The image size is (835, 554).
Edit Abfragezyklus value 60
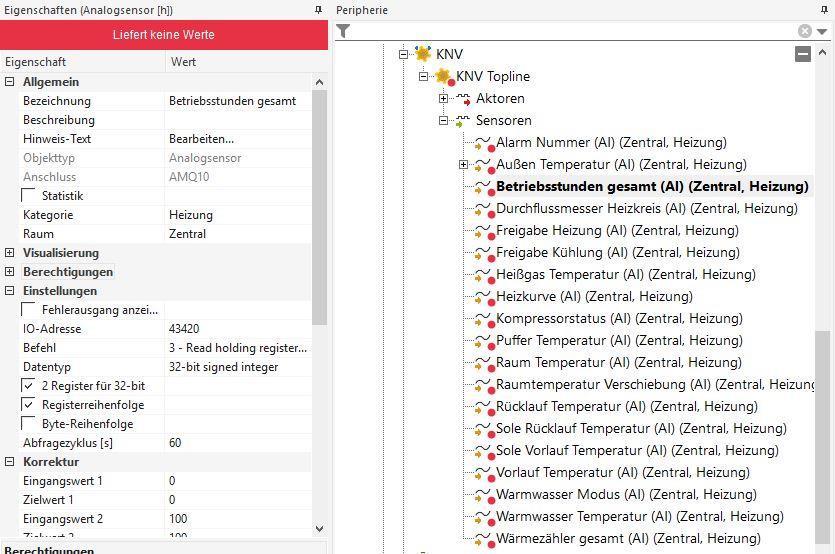[x=238, y=443]
